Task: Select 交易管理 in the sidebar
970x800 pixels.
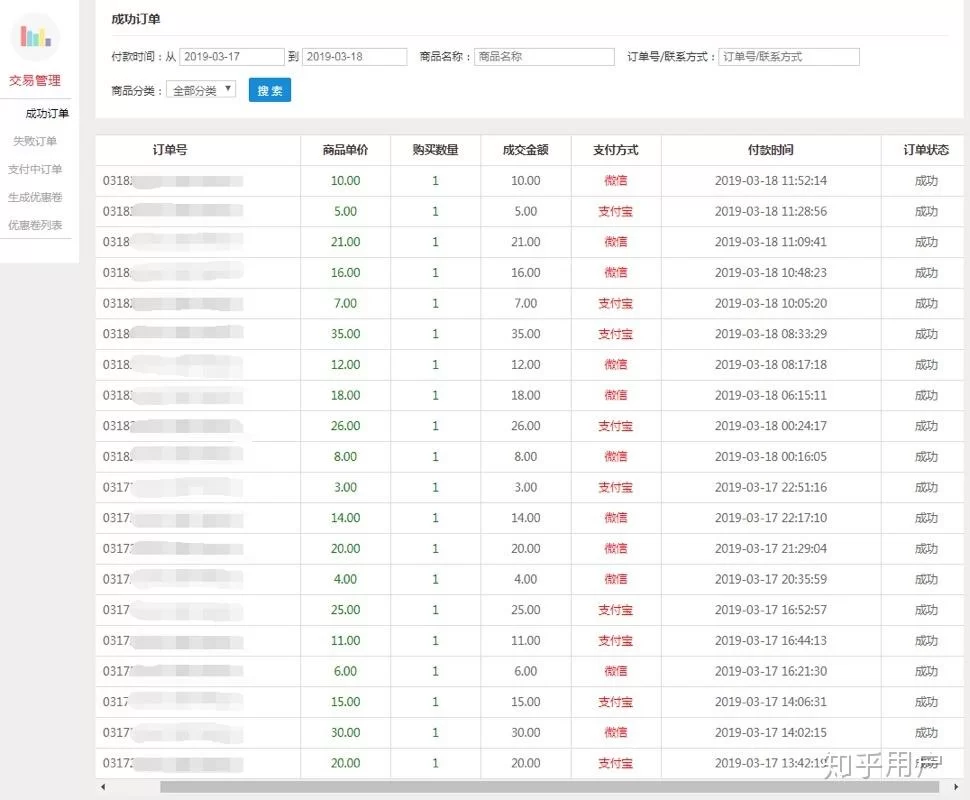Action: pos(36,80)
